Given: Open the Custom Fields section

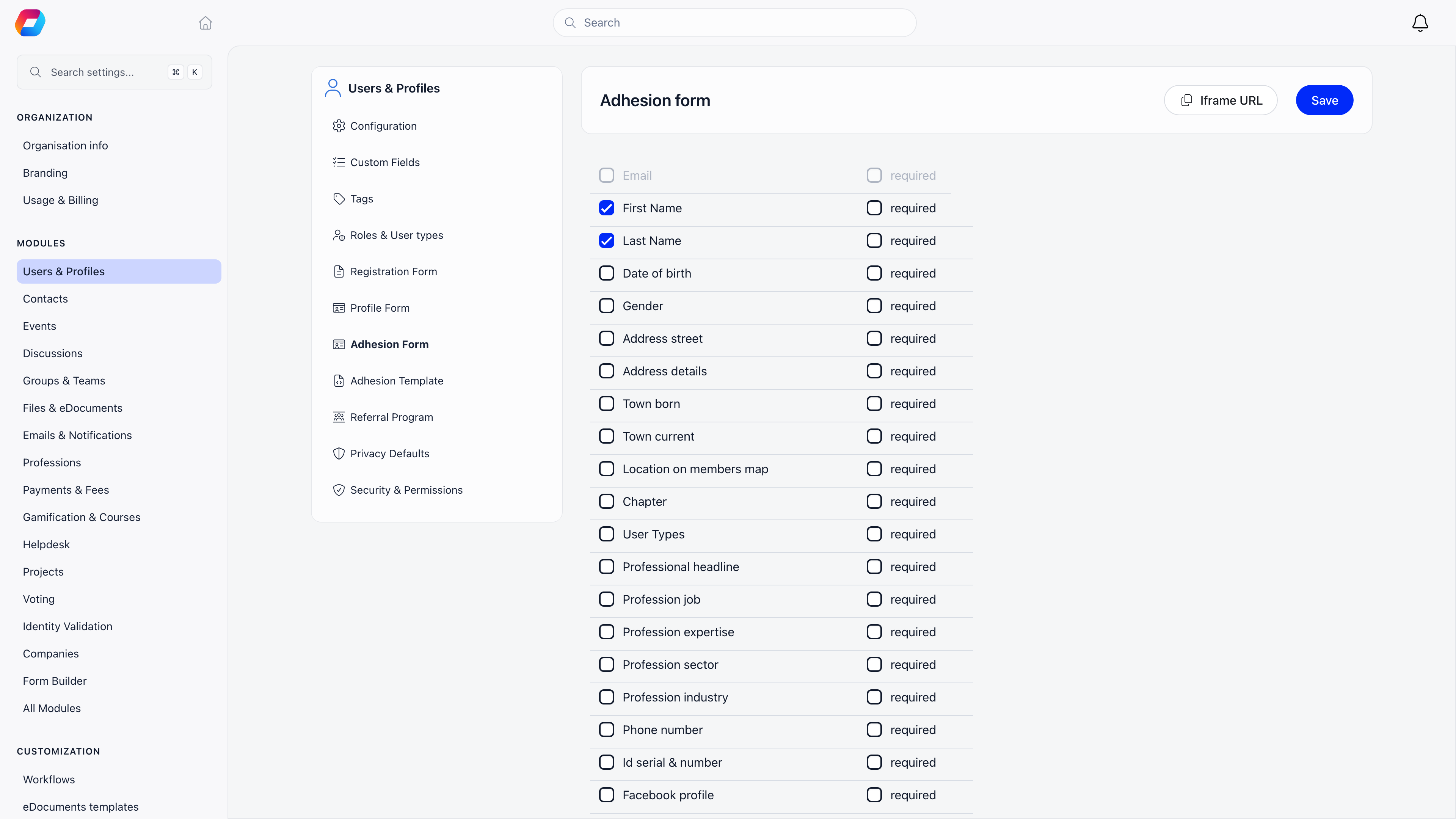Looking at the screenshot, I should (x=385, y=162).
